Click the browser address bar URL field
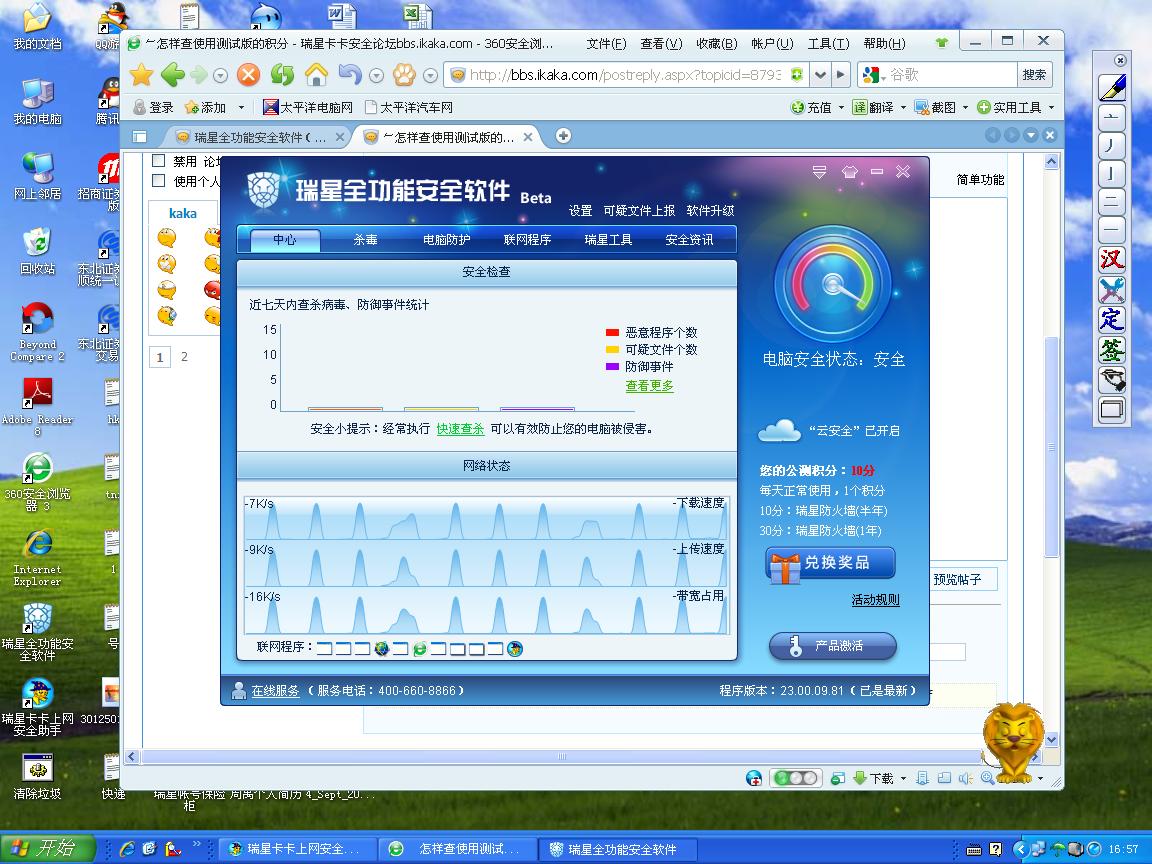1152x864 pixels. point(624,74)
